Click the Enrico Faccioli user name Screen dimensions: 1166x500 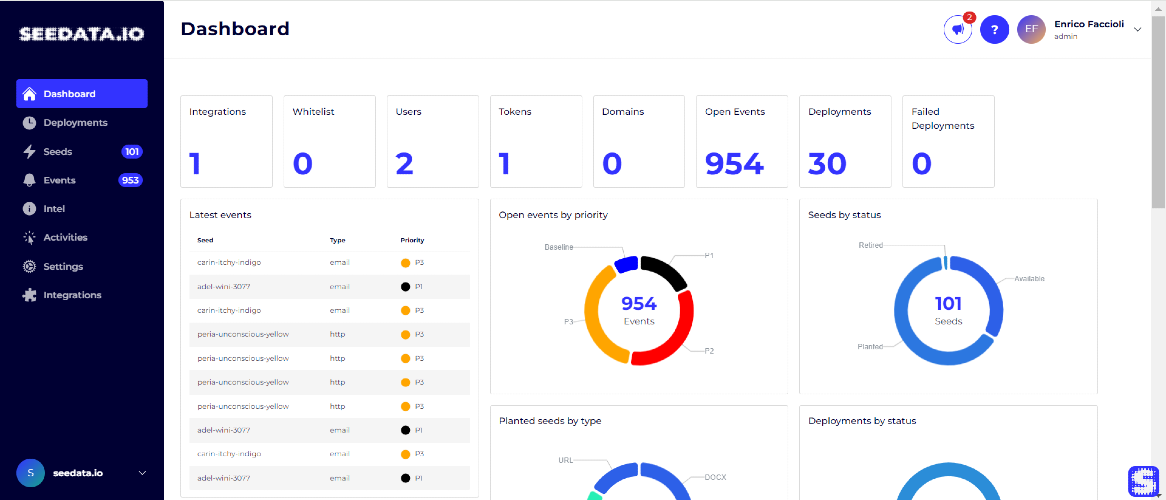[x=1089, y=25]
